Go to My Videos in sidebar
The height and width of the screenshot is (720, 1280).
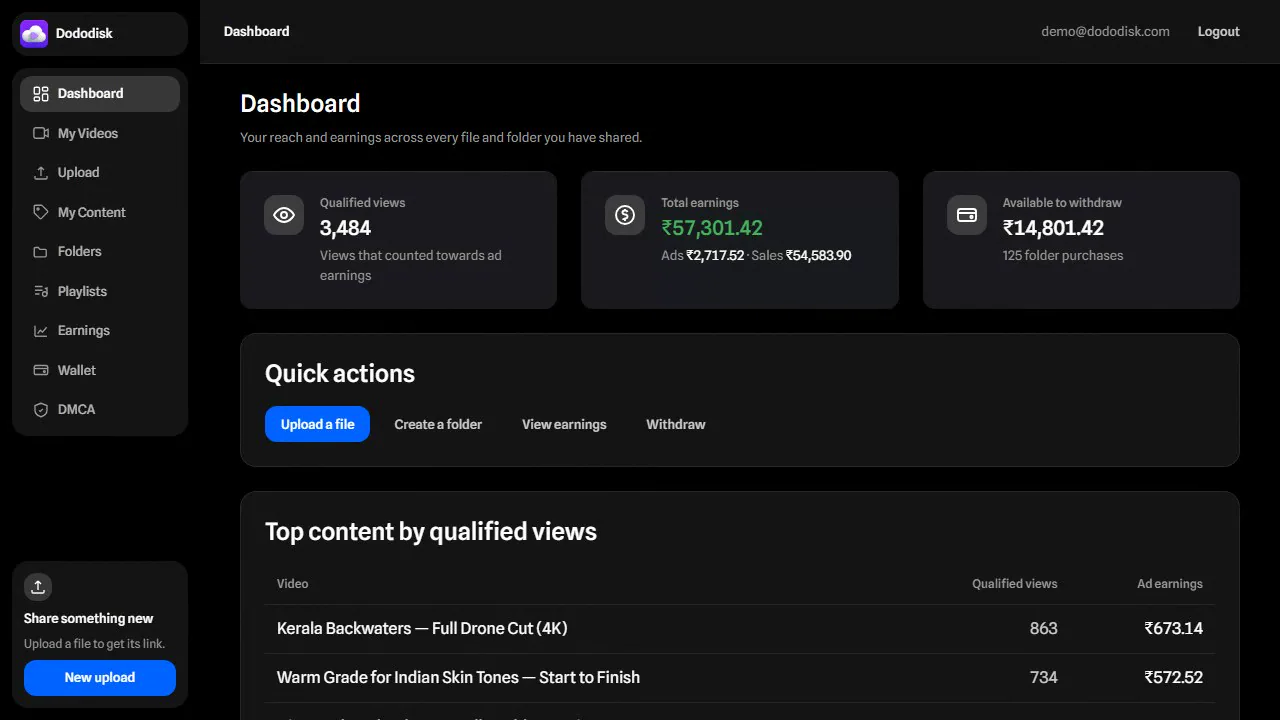tap(100, 133)
